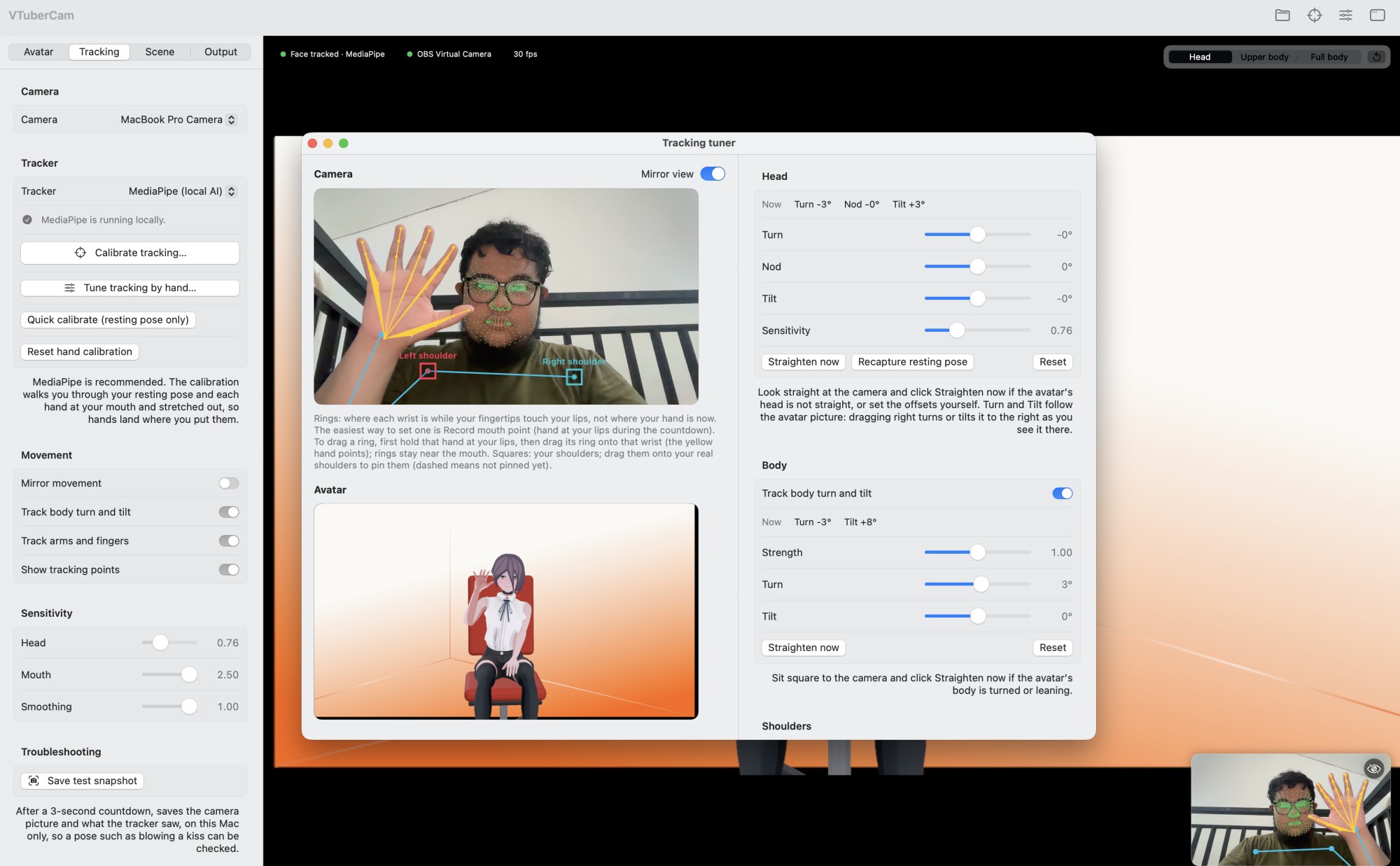This screenshot has width=1400, height=866.
Task: Toggle sidebar Track body turn and tilt switch
Action: click(x=229, y=512)
